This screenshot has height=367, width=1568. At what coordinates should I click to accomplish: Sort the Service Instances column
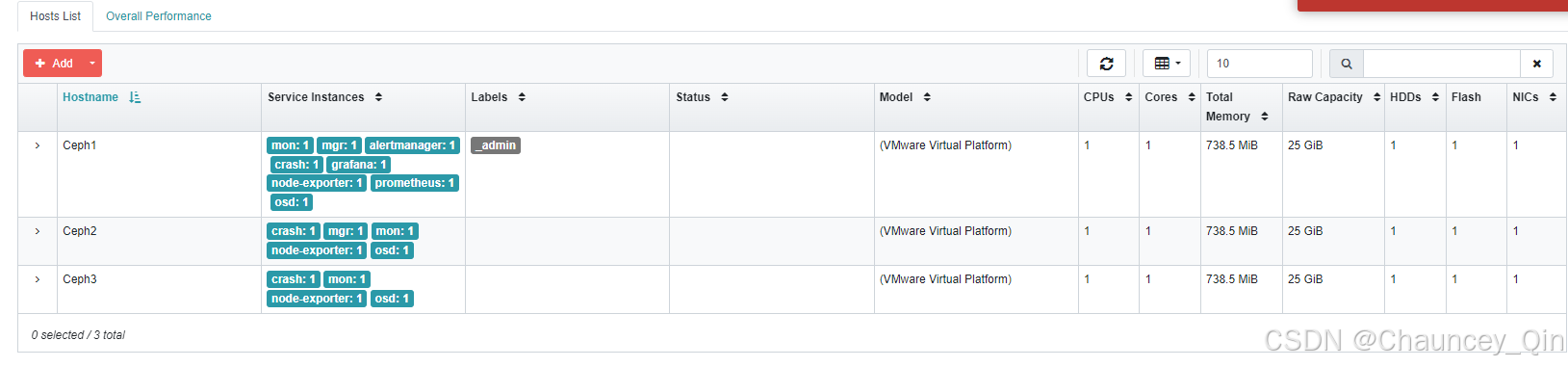(378, 97)
